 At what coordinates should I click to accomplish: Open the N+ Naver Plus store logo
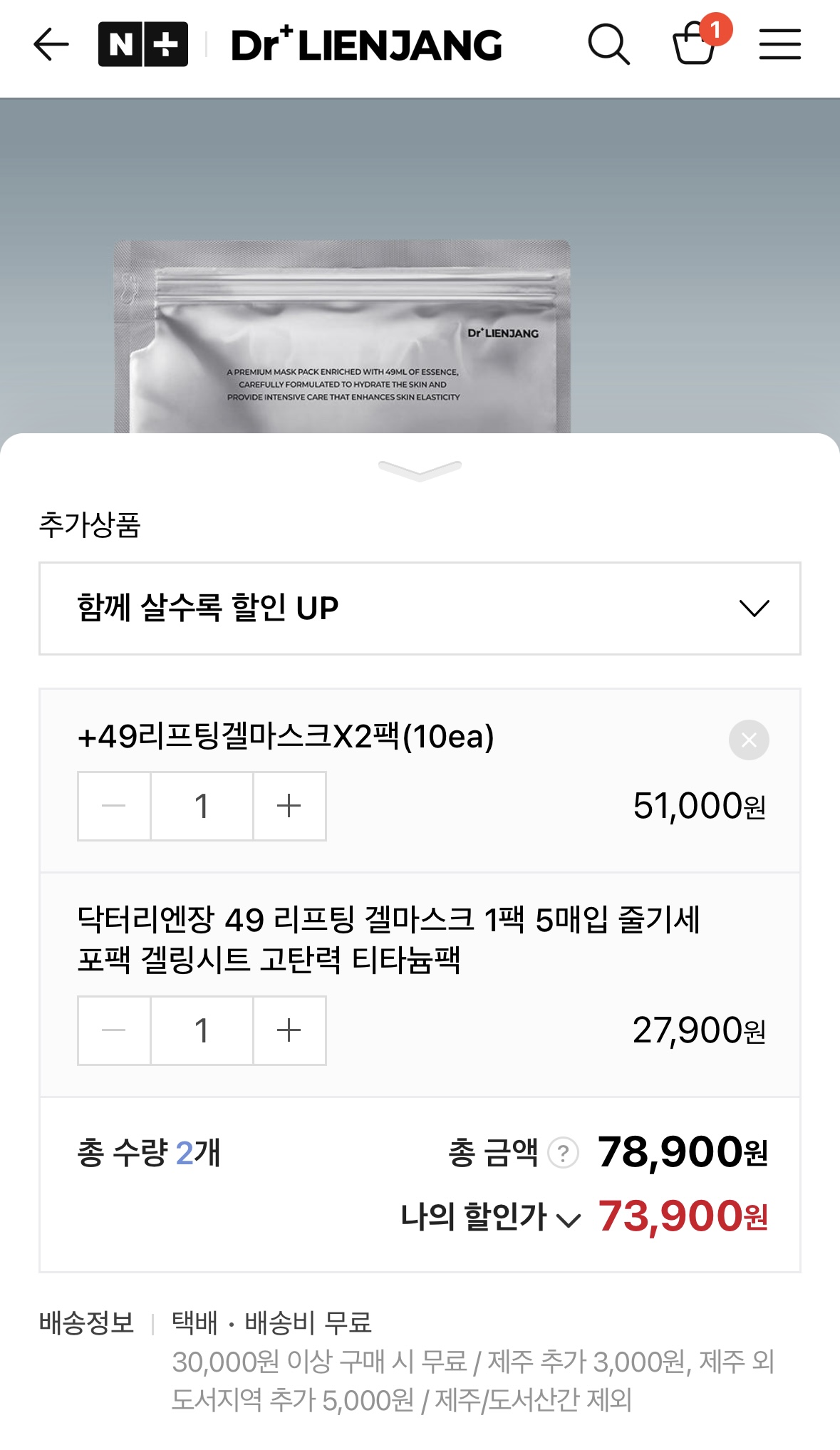coord(143,45)
